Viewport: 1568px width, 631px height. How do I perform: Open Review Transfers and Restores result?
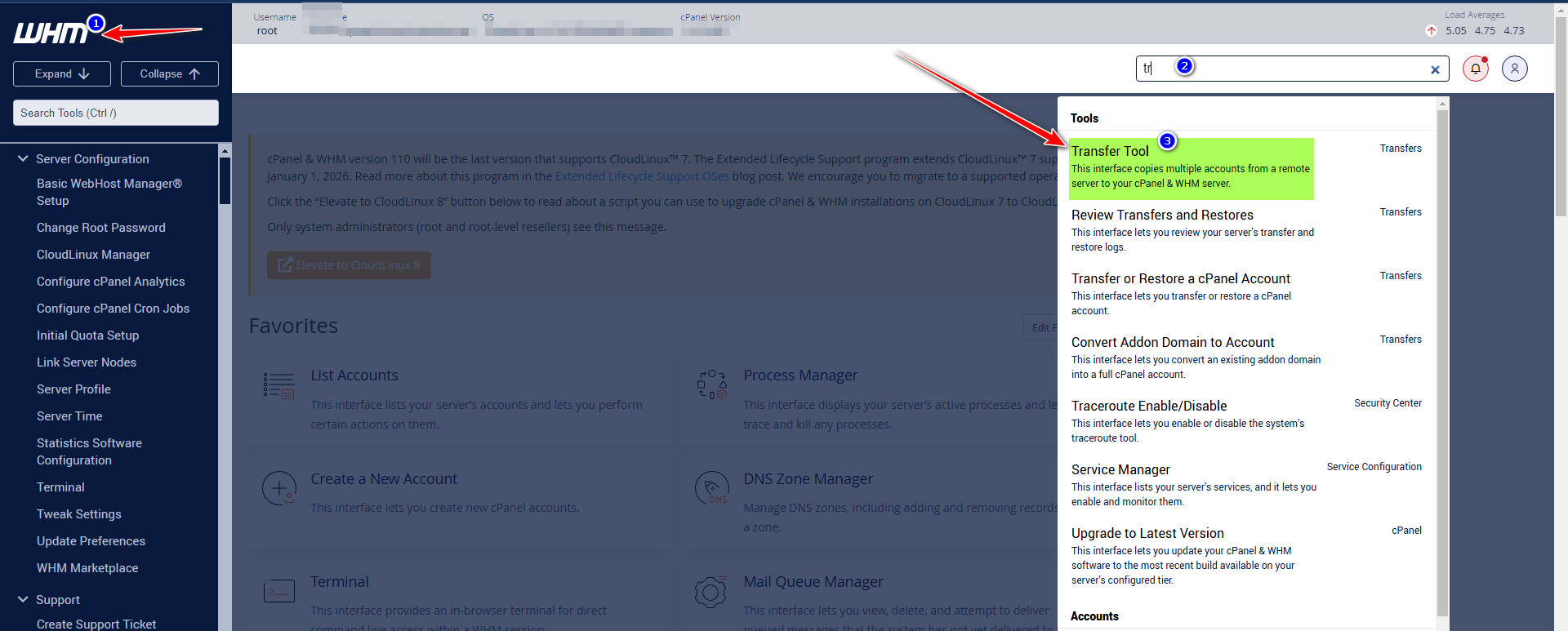click(1161, 216)
